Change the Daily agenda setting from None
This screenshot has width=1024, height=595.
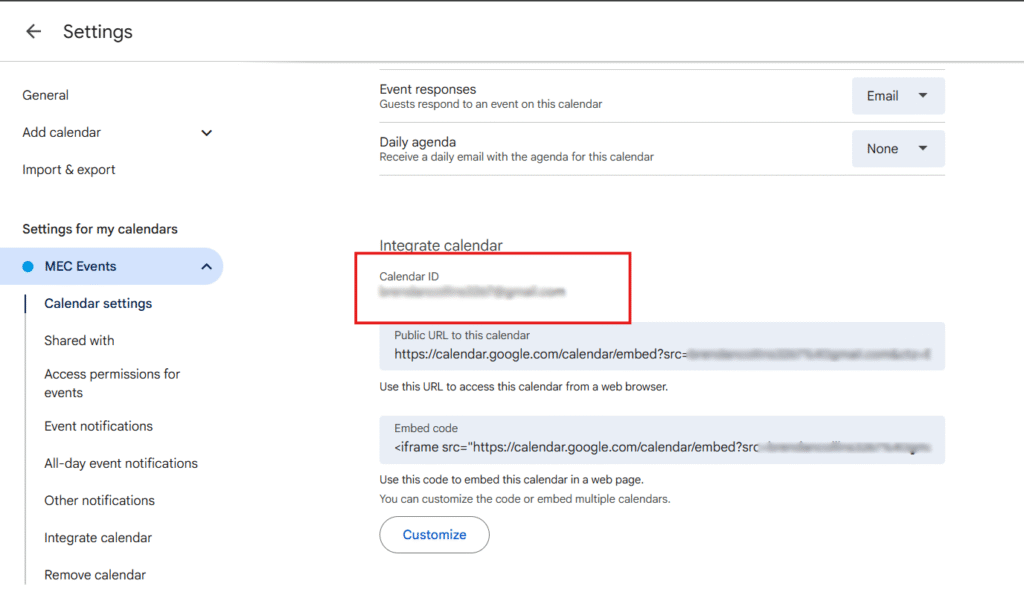click(898, 147)
